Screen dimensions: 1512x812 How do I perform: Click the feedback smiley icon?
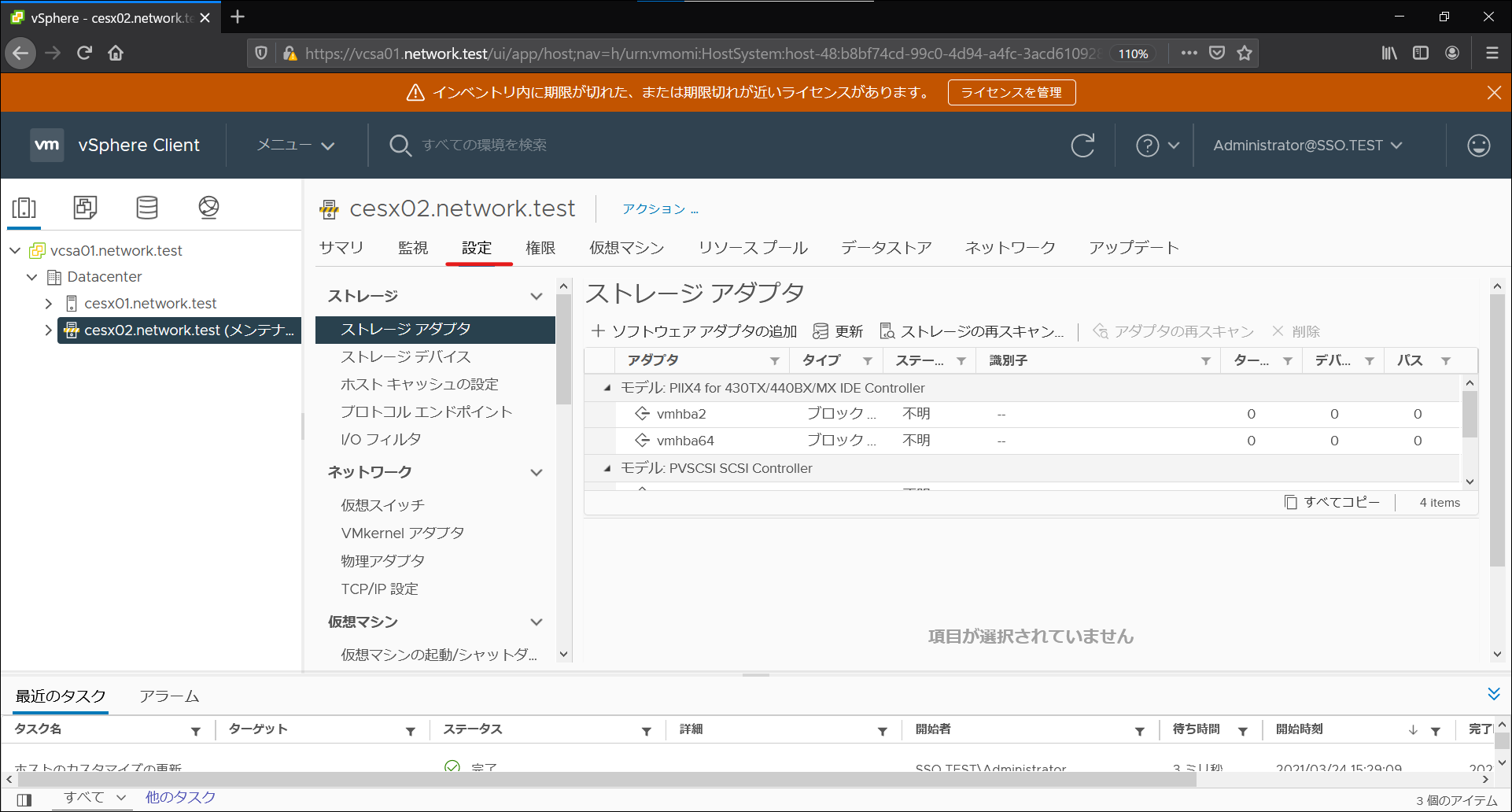1479,146
